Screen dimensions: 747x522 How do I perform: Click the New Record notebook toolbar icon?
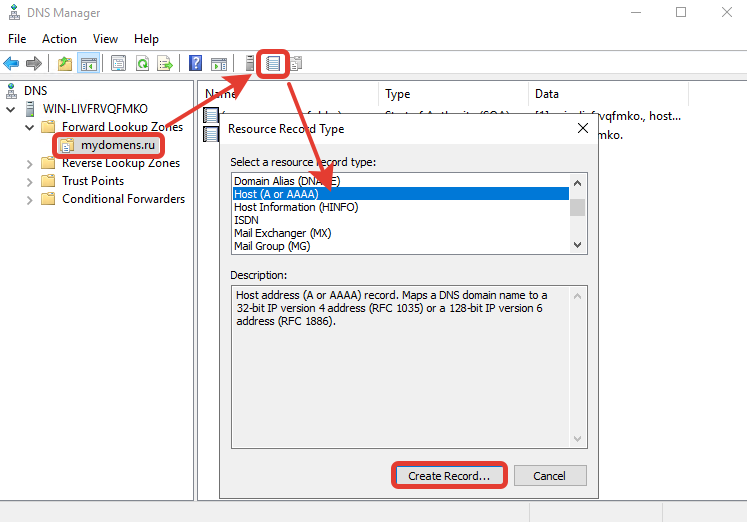click(x=273, y=63)
